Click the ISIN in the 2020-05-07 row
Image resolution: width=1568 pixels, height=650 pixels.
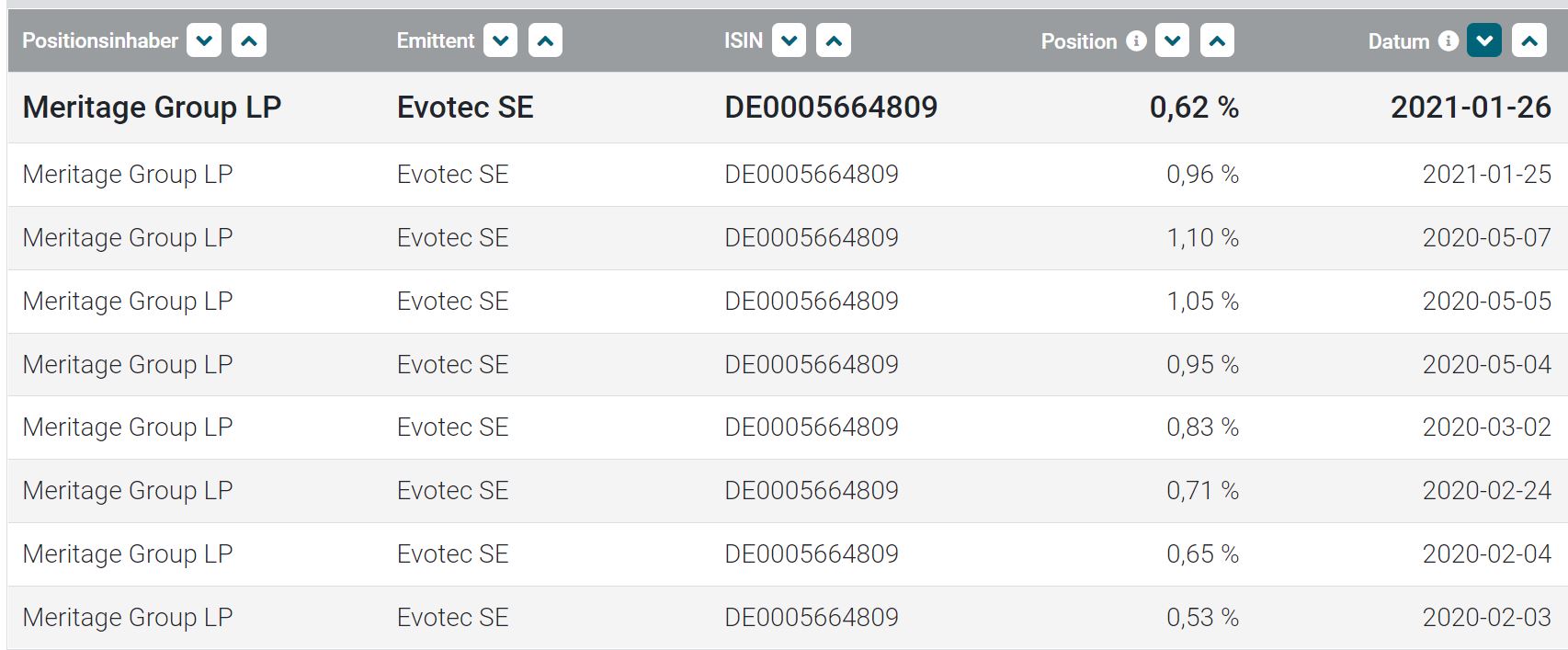point(811,238)
